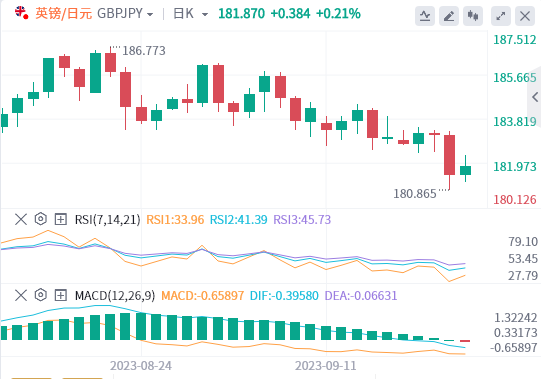Remove the MACD indicator with its X

21,295
